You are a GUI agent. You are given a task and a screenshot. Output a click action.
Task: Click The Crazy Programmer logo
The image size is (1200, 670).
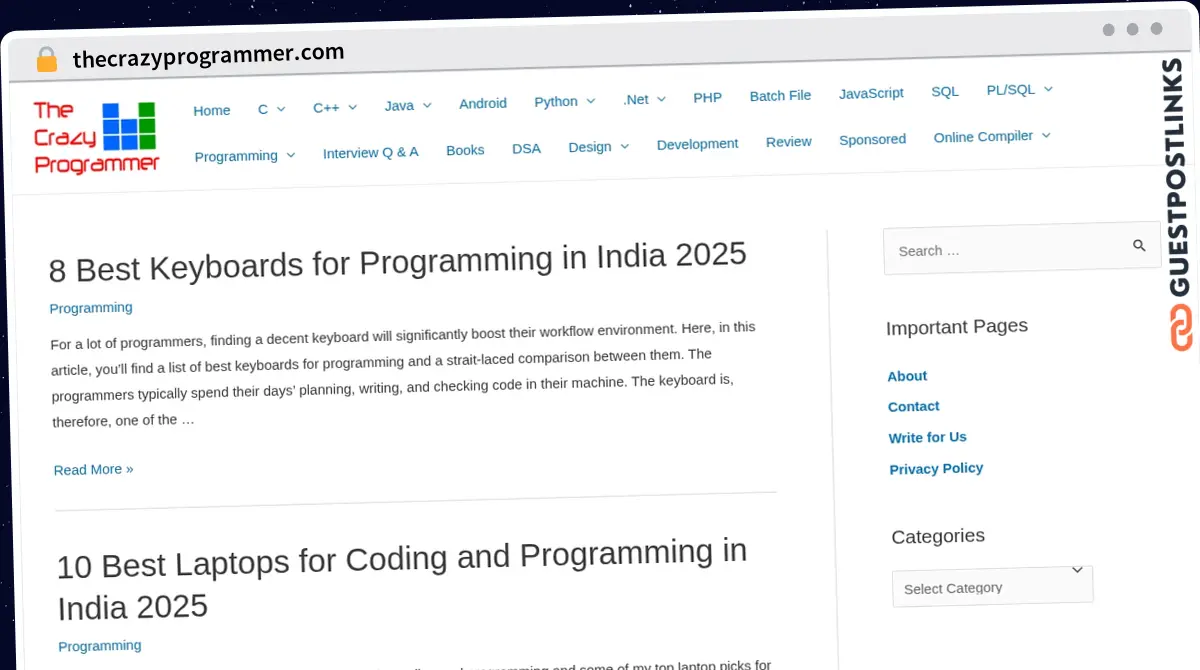click(95, 136)
